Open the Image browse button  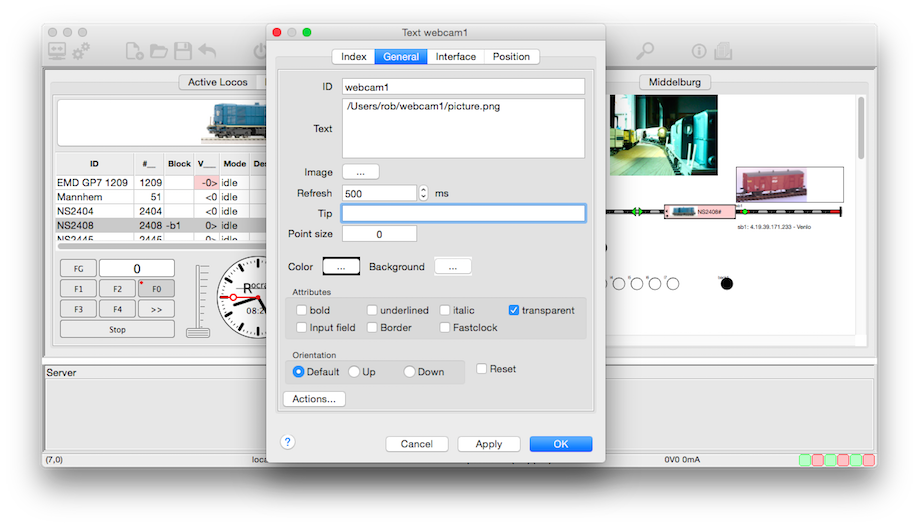(x=360, y=172)
